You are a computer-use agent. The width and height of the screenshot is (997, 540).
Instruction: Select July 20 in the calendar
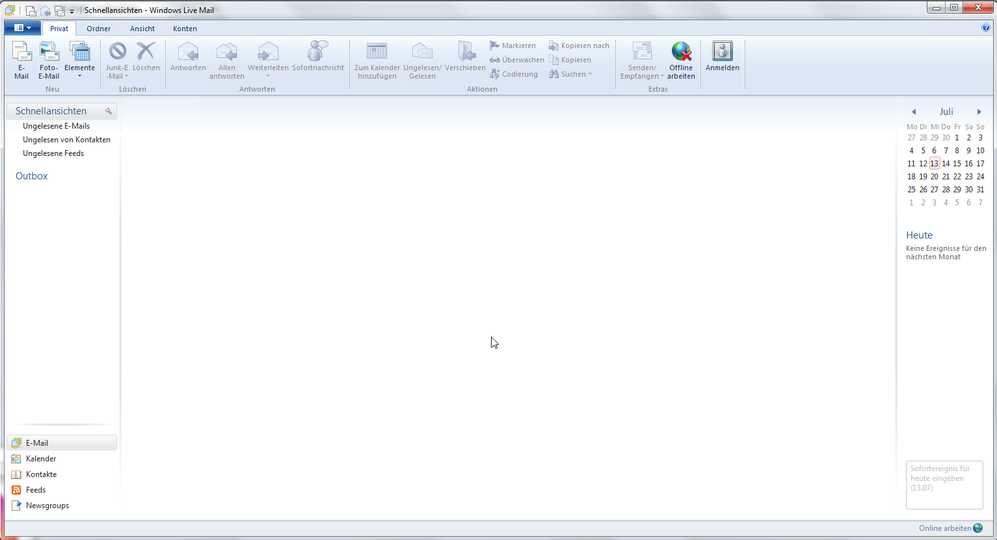click(x=934, y=176)
